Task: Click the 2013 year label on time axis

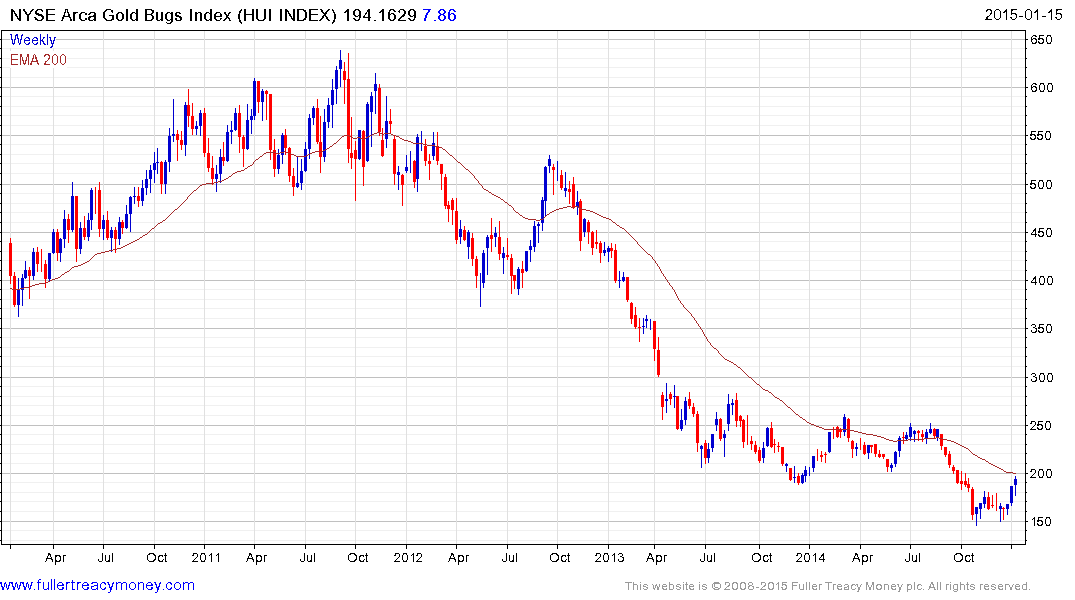Action: point(609,557)
